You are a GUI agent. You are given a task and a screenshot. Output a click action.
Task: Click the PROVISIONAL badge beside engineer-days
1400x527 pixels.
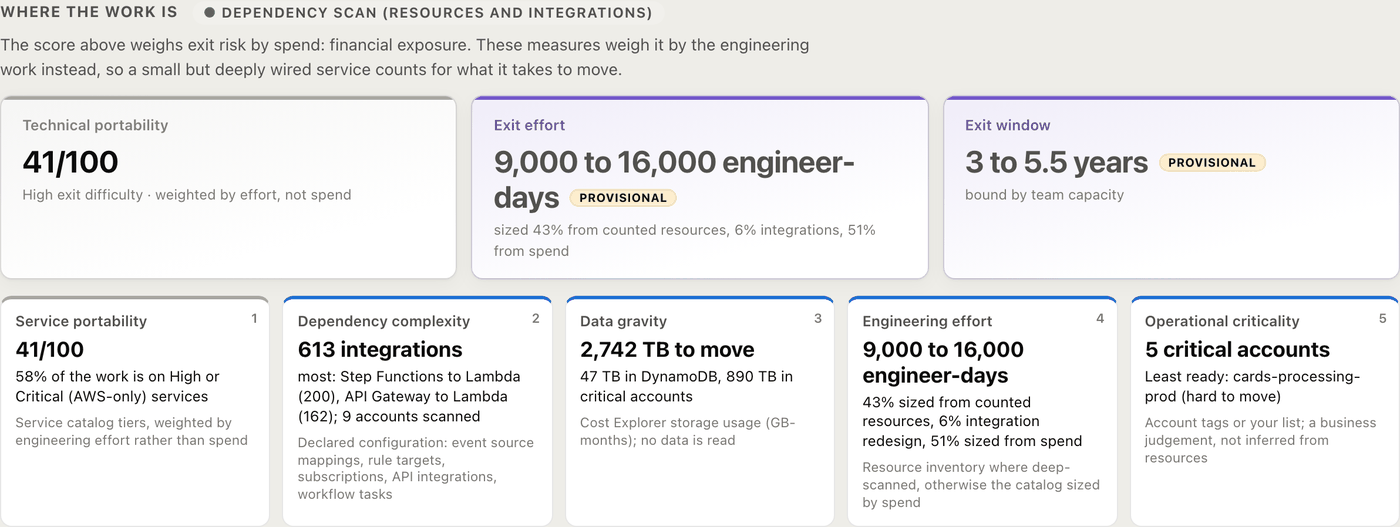click(x=623, y=198)
